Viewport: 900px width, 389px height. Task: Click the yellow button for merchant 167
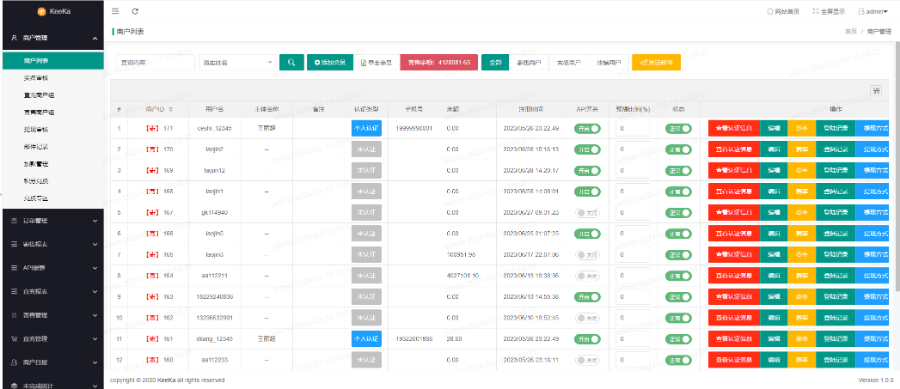click(x=801, y=212)
